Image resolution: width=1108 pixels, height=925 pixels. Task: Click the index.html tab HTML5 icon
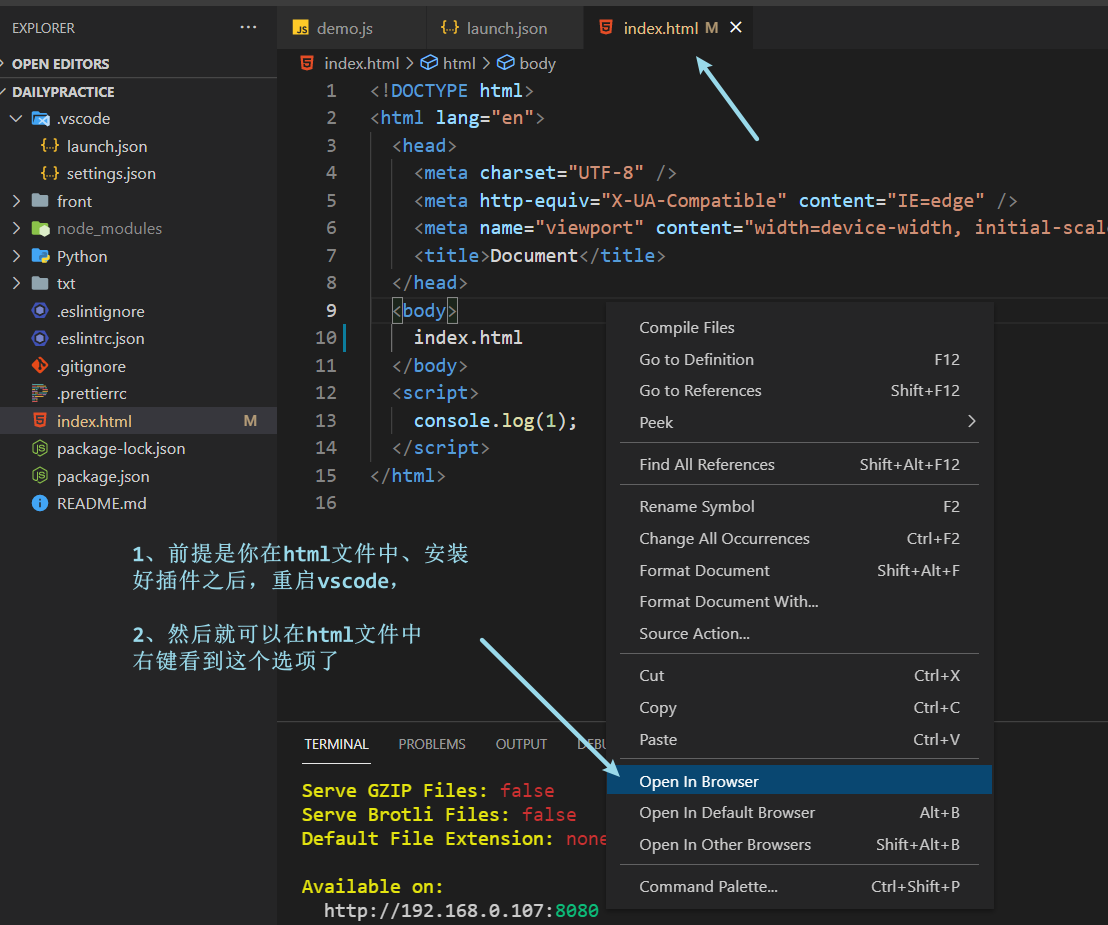click(x=606, y=28)
